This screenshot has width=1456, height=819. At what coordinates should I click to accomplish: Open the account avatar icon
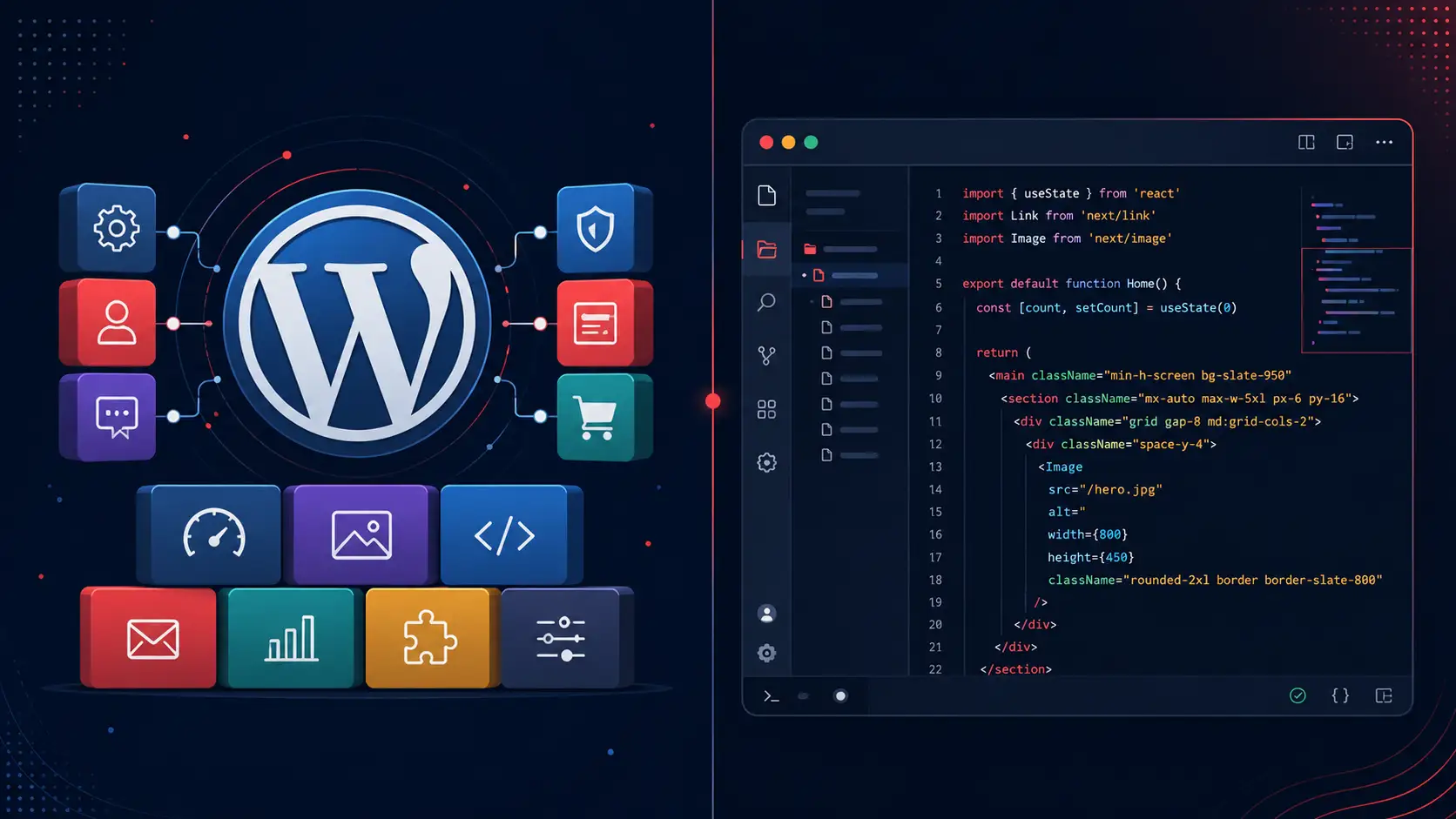pyautogui.click(x=766, y=614)
